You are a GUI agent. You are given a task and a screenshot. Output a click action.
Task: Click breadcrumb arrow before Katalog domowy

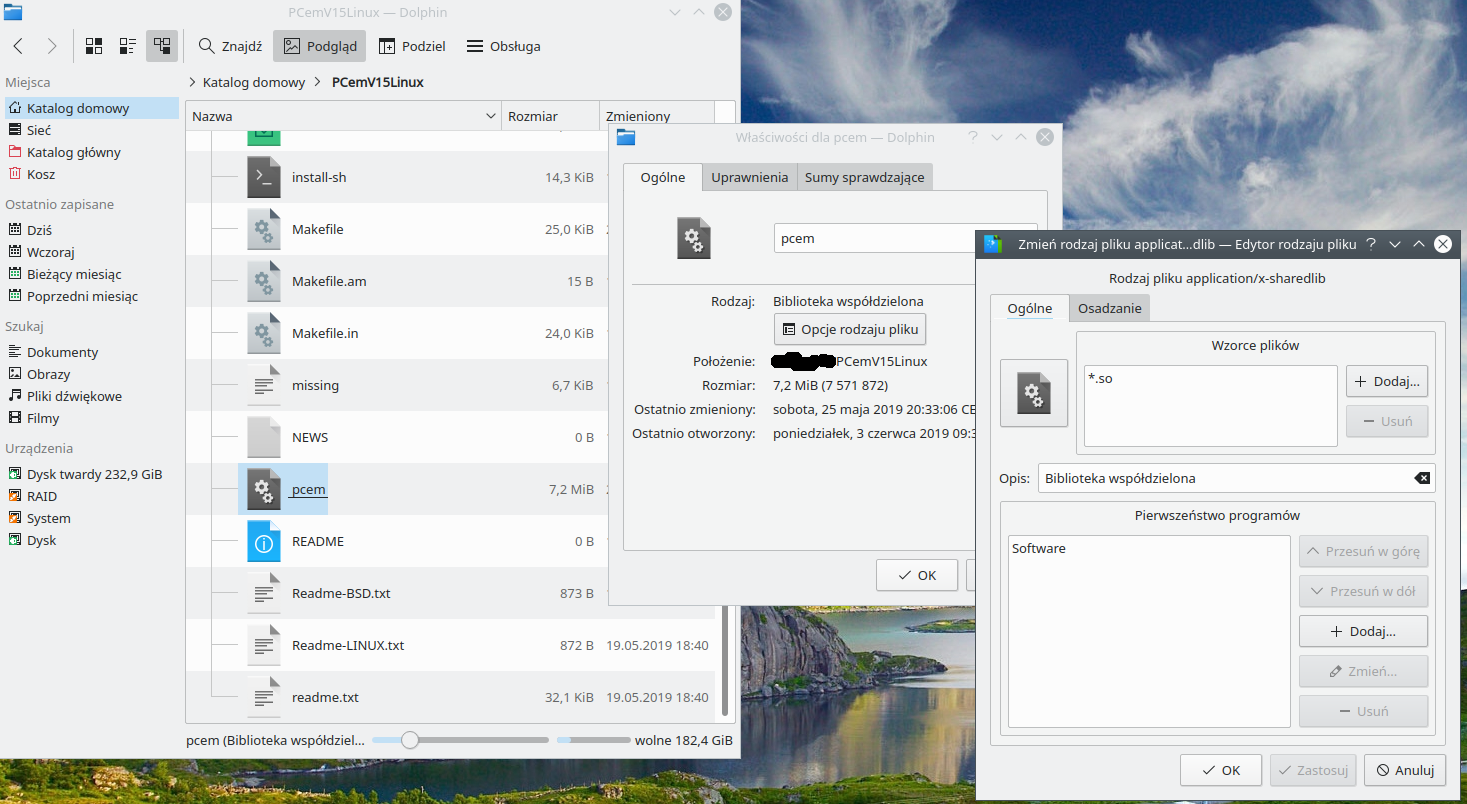[x=192, y=82]
